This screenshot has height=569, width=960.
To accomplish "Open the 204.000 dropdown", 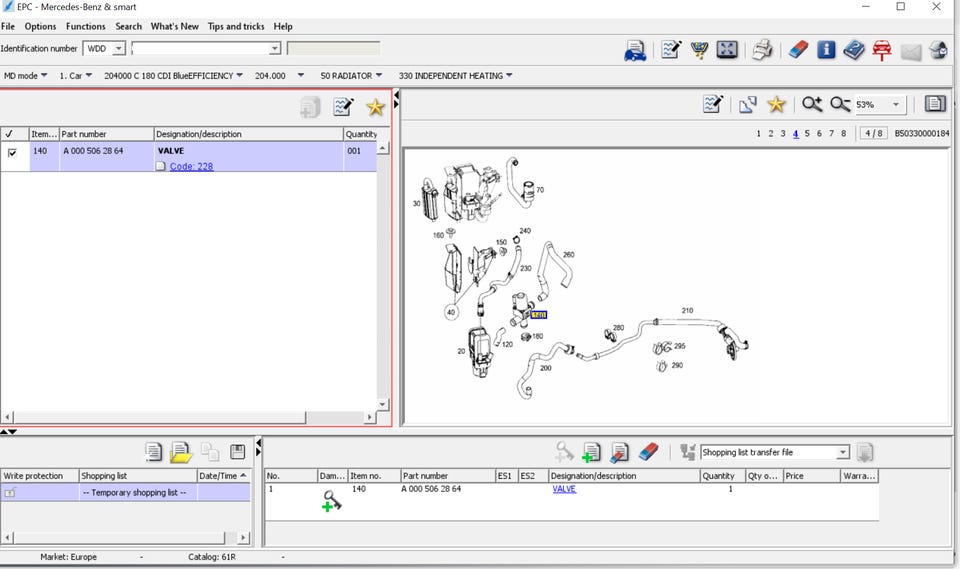I will tap(279, 75).
